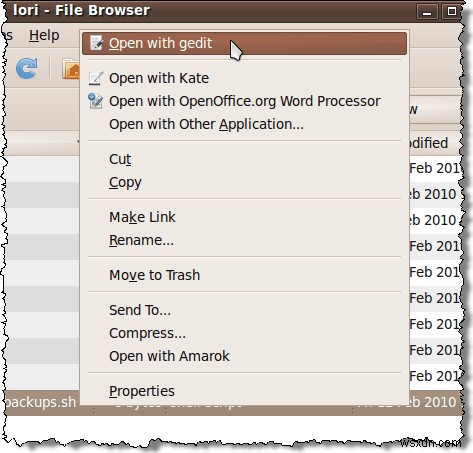This screenshot has width=473, height=453.
Task: Click the Home folder toolbar icon
Action: click(x=71, y=69)
